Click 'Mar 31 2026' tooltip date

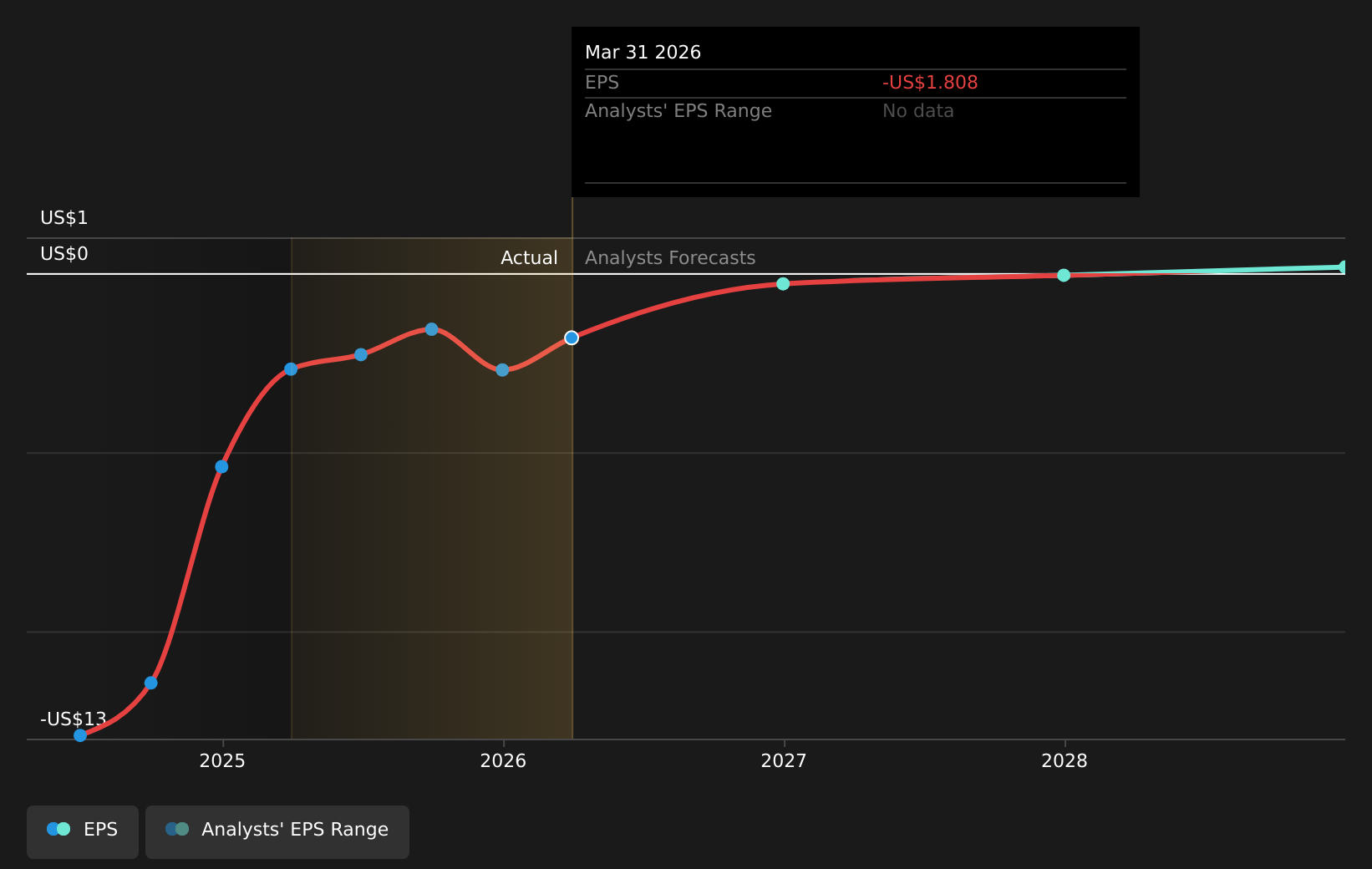(x=643, y=53)
